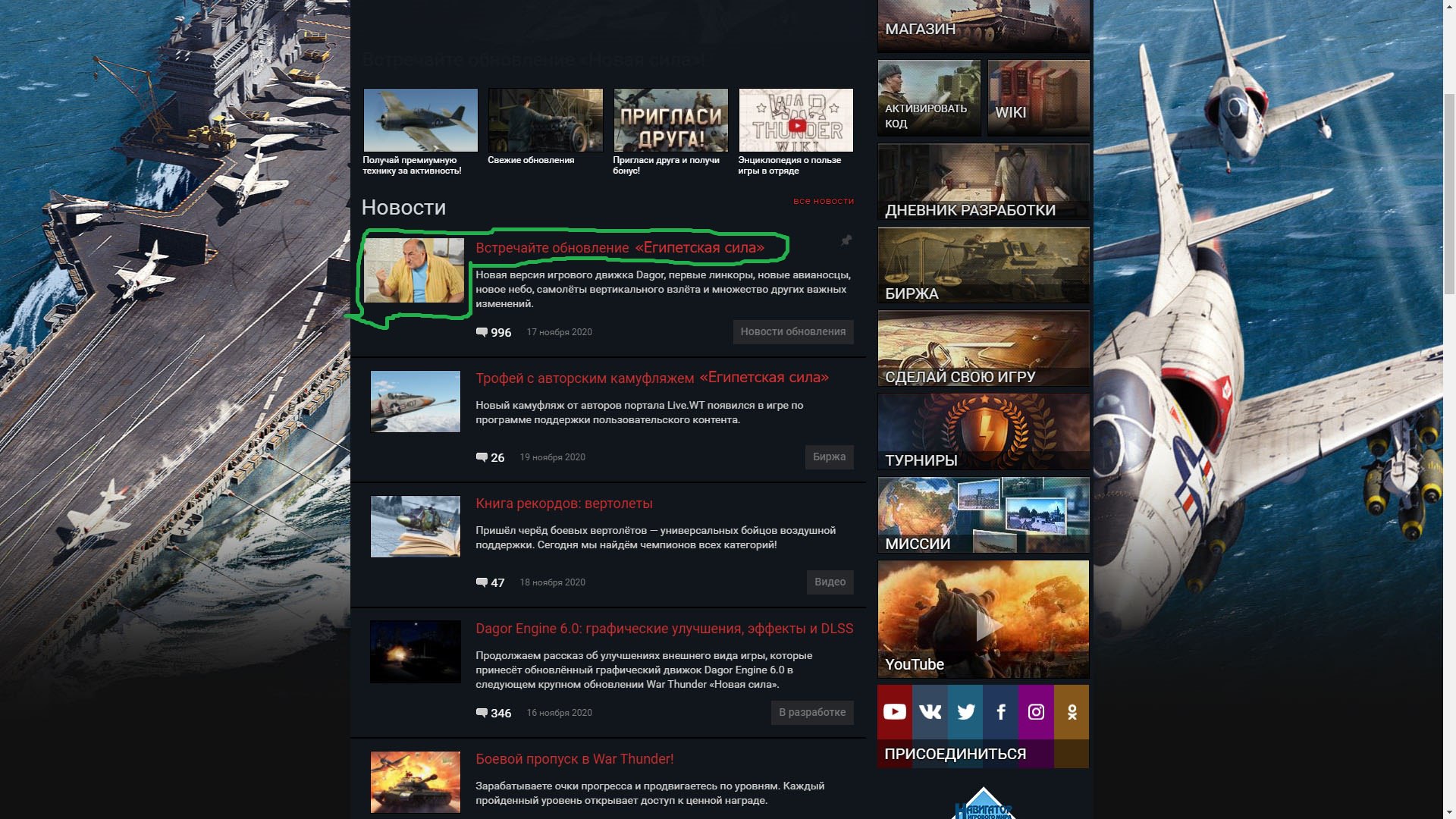Click the 'Биржа' news tag

(830, 457)
